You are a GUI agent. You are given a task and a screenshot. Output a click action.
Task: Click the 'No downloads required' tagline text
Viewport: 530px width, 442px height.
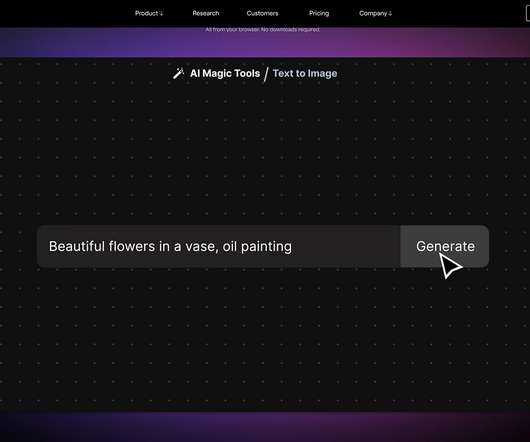[x=291, y=29]
